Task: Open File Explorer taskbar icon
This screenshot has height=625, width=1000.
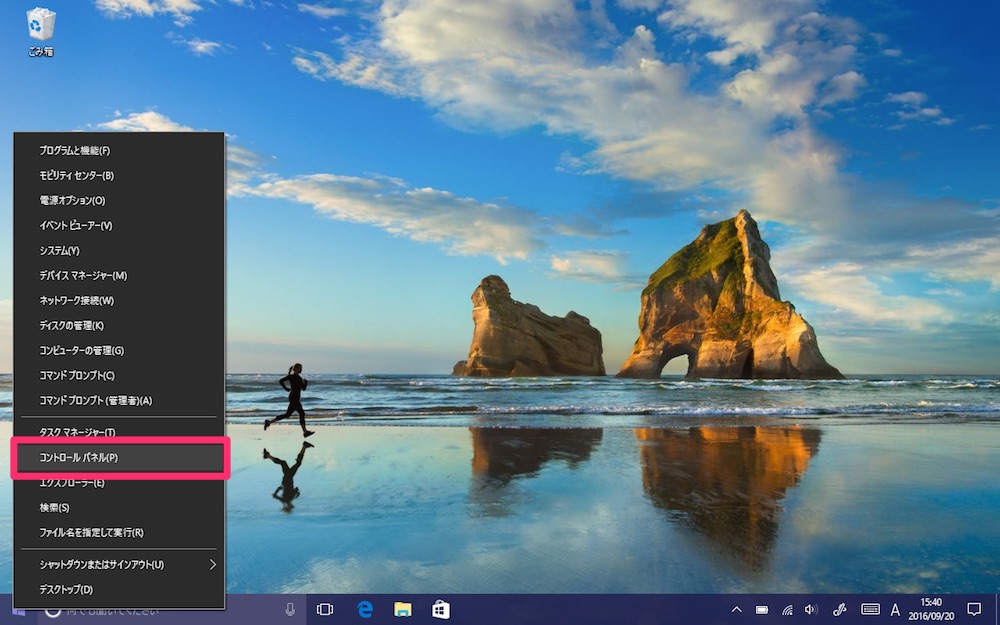Action: pos(402,610)
